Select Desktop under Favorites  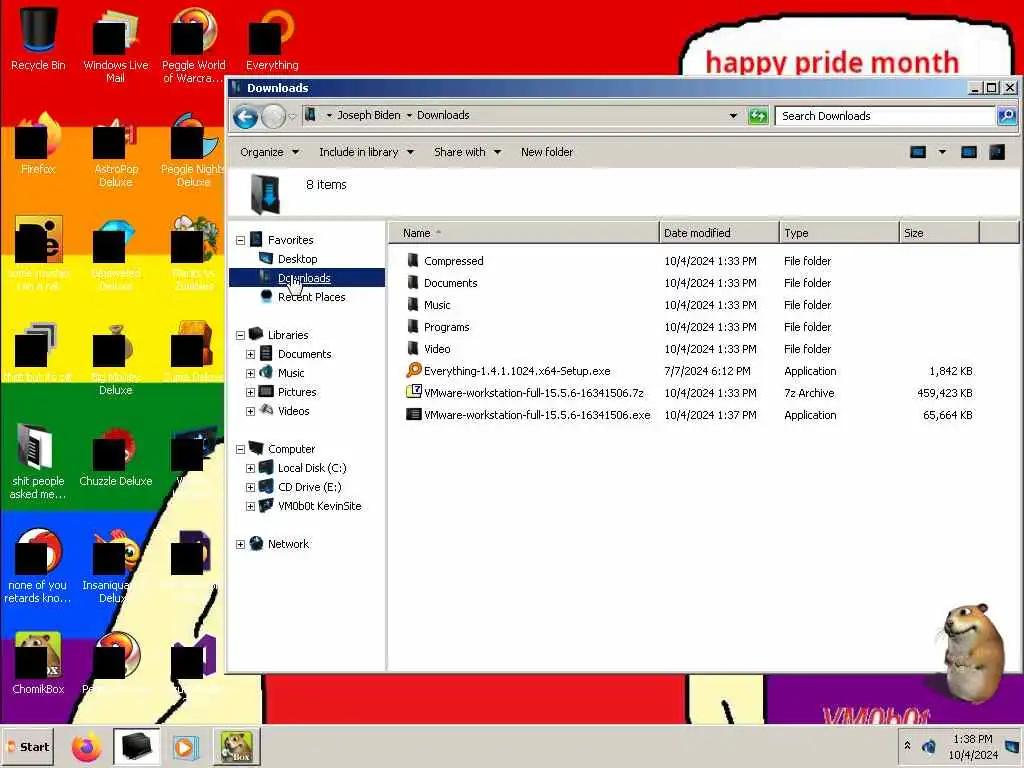click(297, 259)
